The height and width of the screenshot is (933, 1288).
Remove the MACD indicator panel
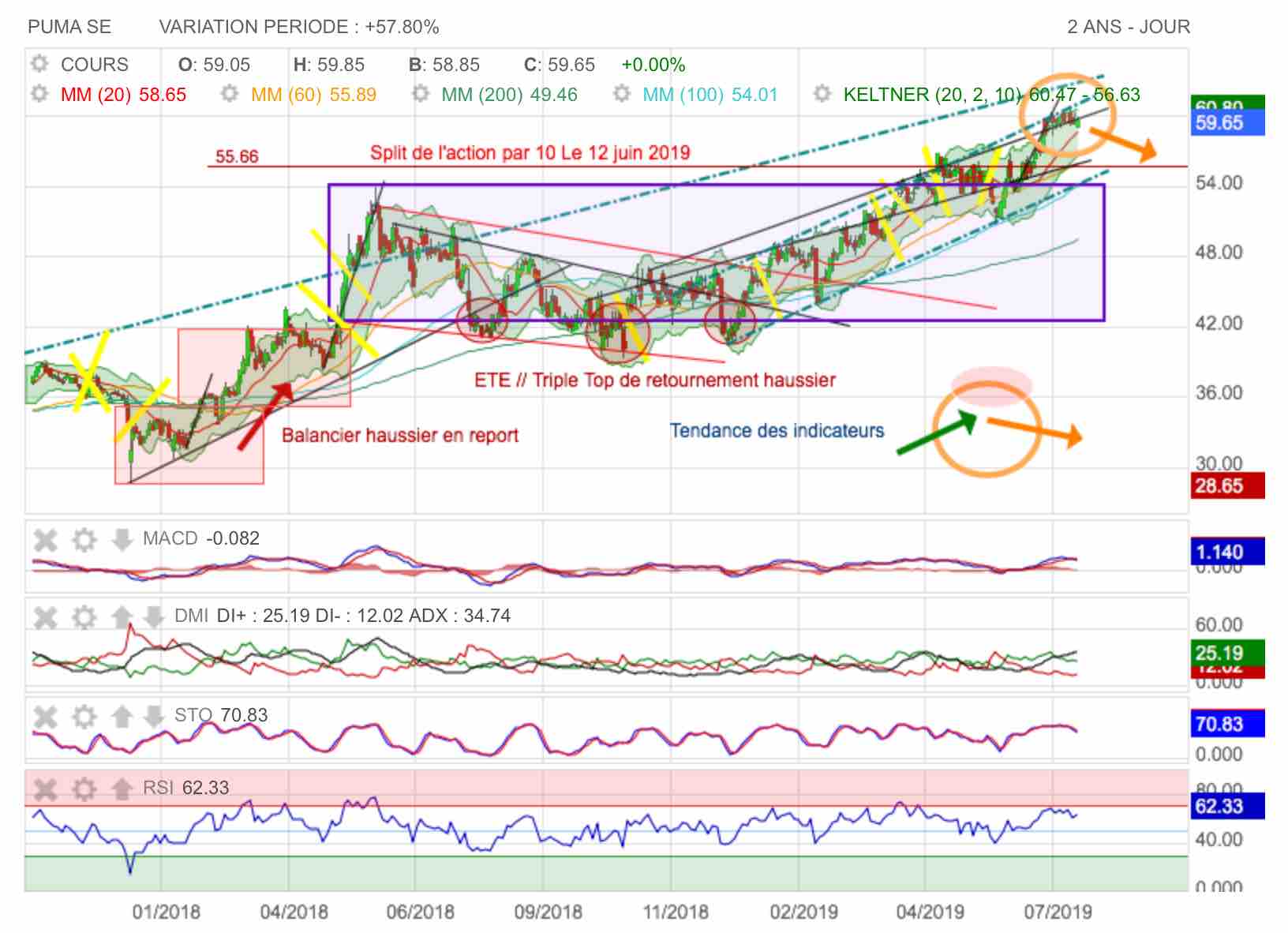tap(46, 540)
